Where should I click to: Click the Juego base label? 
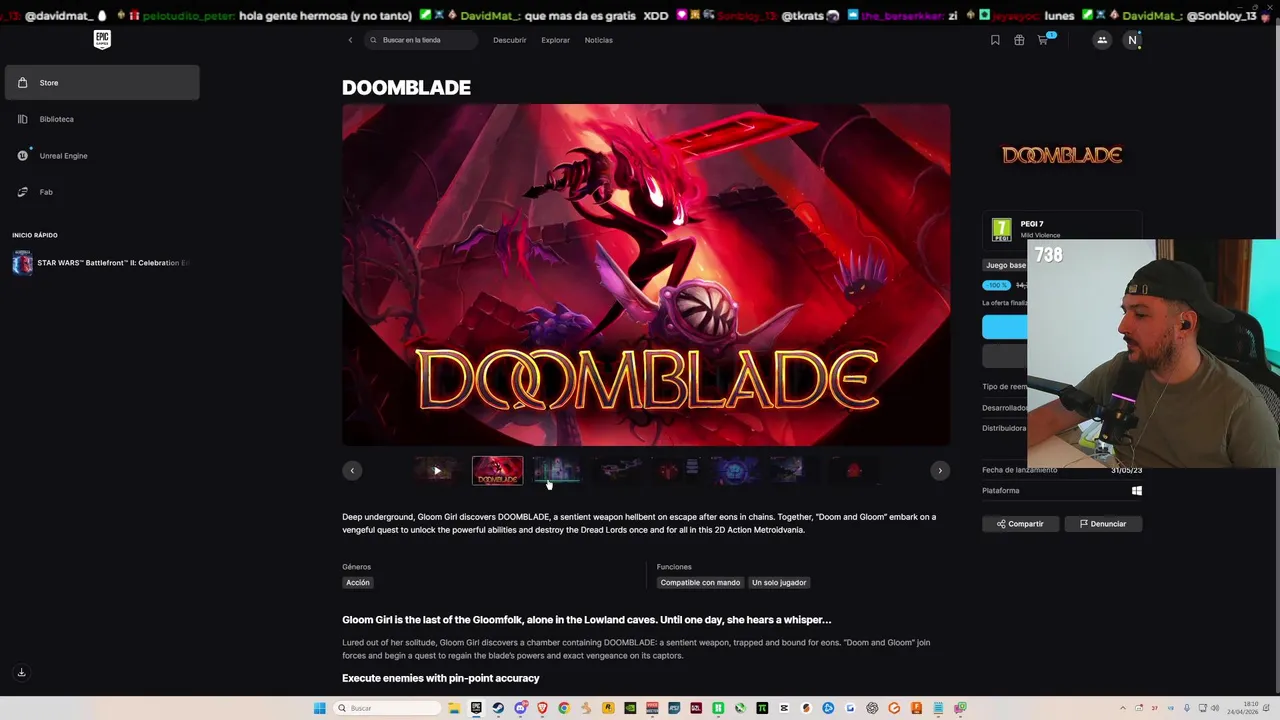(1005, 265)
